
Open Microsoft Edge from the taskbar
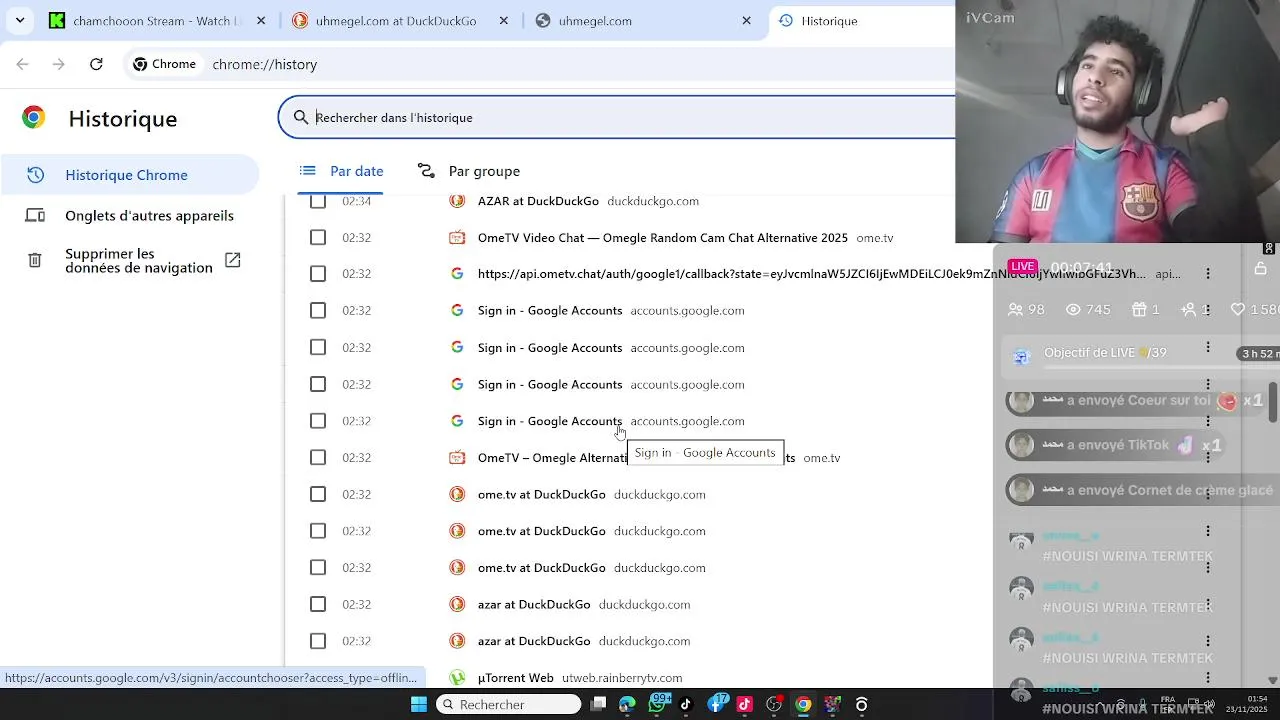coord(627,705)
